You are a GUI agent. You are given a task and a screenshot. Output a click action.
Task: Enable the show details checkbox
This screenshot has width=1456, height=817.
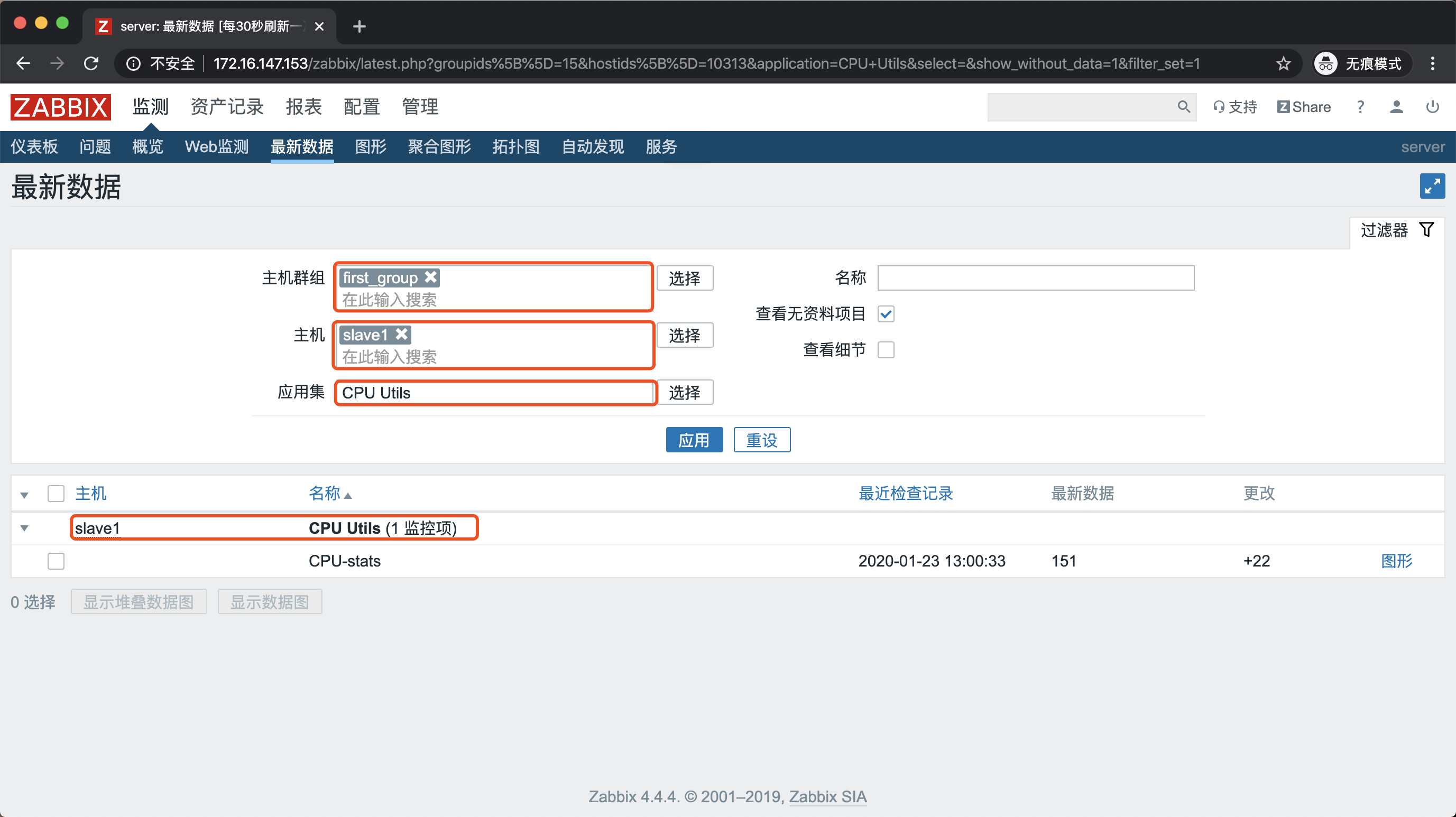[886, 350]
